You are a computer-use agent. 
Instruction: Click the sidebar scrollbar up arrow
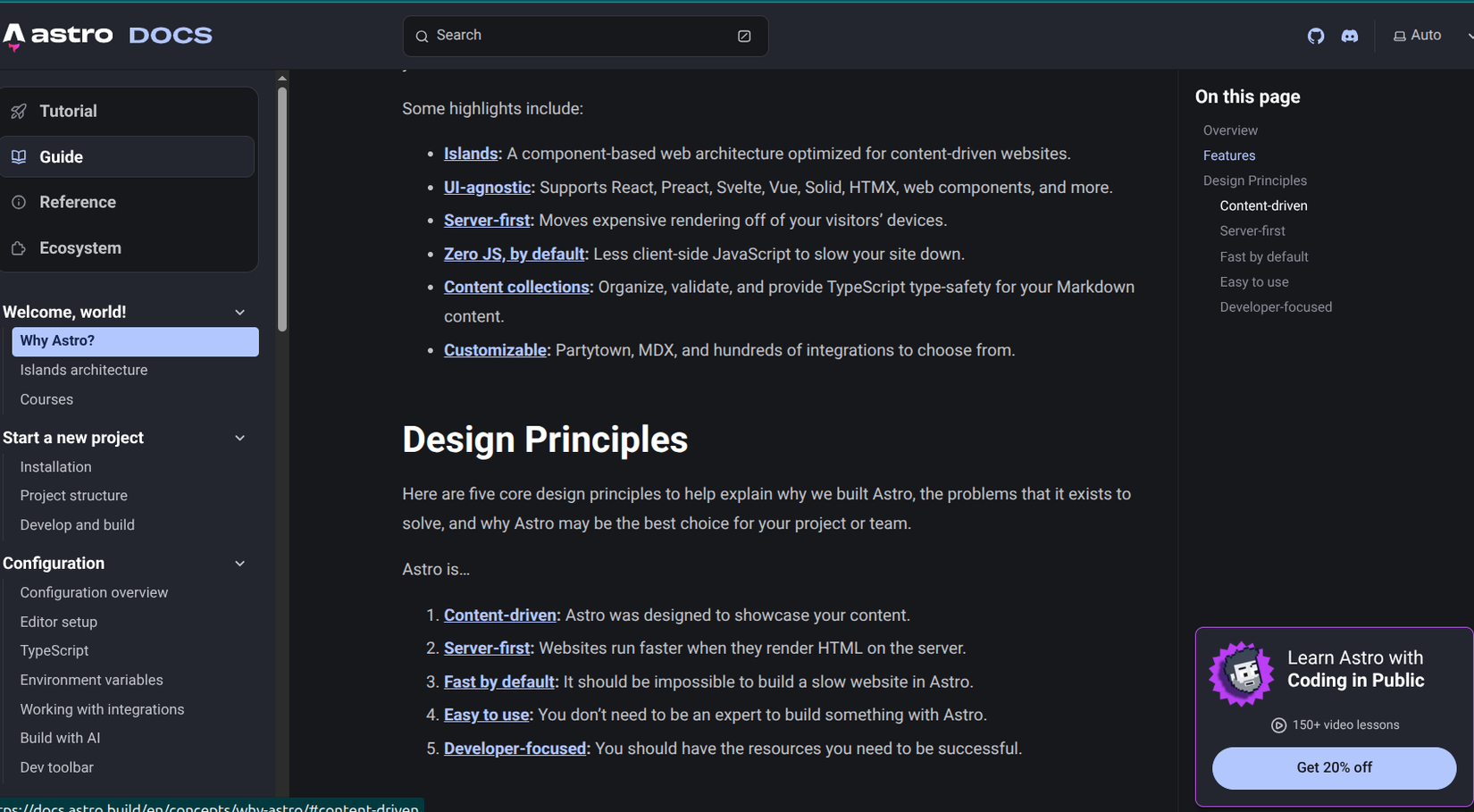(282, 78)
